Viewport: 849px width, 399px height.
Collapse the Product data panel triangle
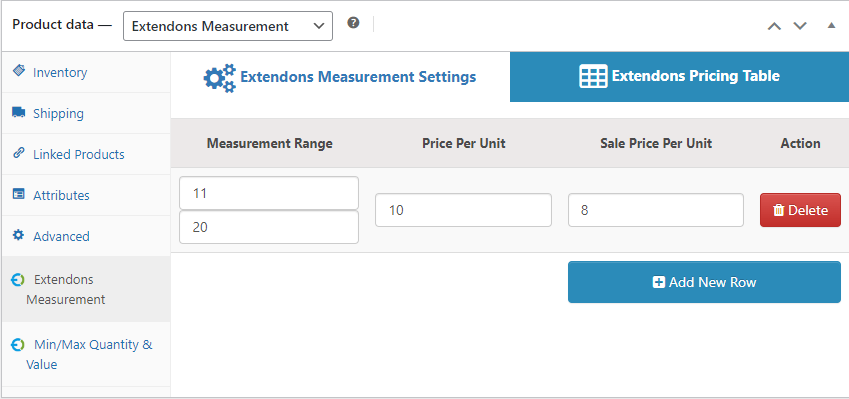pyautogui.click(x=831, y=25)
